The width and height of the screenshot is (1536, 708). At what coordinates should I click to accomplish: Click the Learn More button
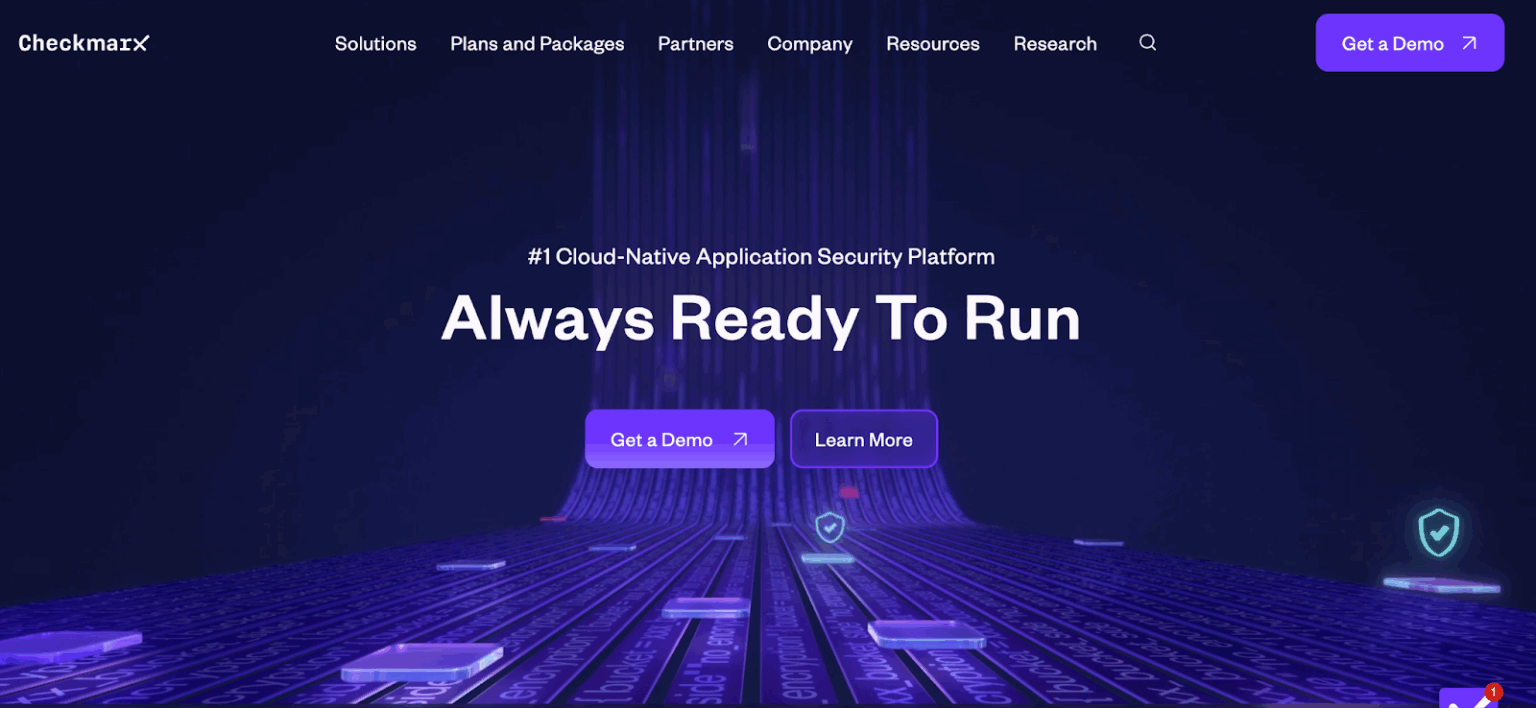pos(863,439)
